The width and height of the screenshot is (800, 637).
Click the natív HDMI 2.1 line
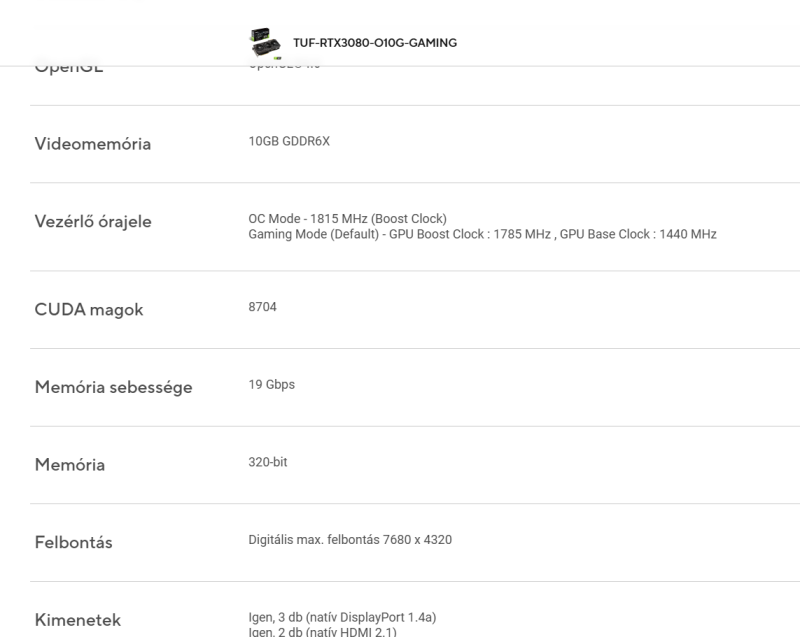tap(322, 632)
